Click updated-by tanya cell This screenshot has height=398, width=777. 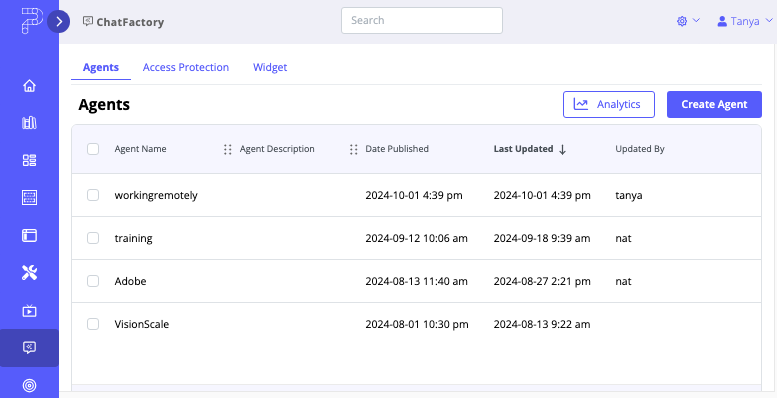tap(629, 195)
